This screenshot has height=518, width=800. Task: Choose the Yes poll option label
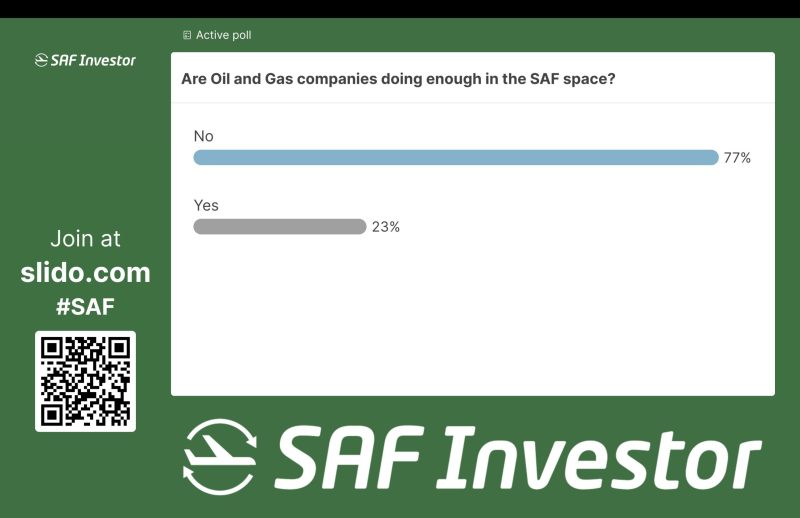click(205, 205)
